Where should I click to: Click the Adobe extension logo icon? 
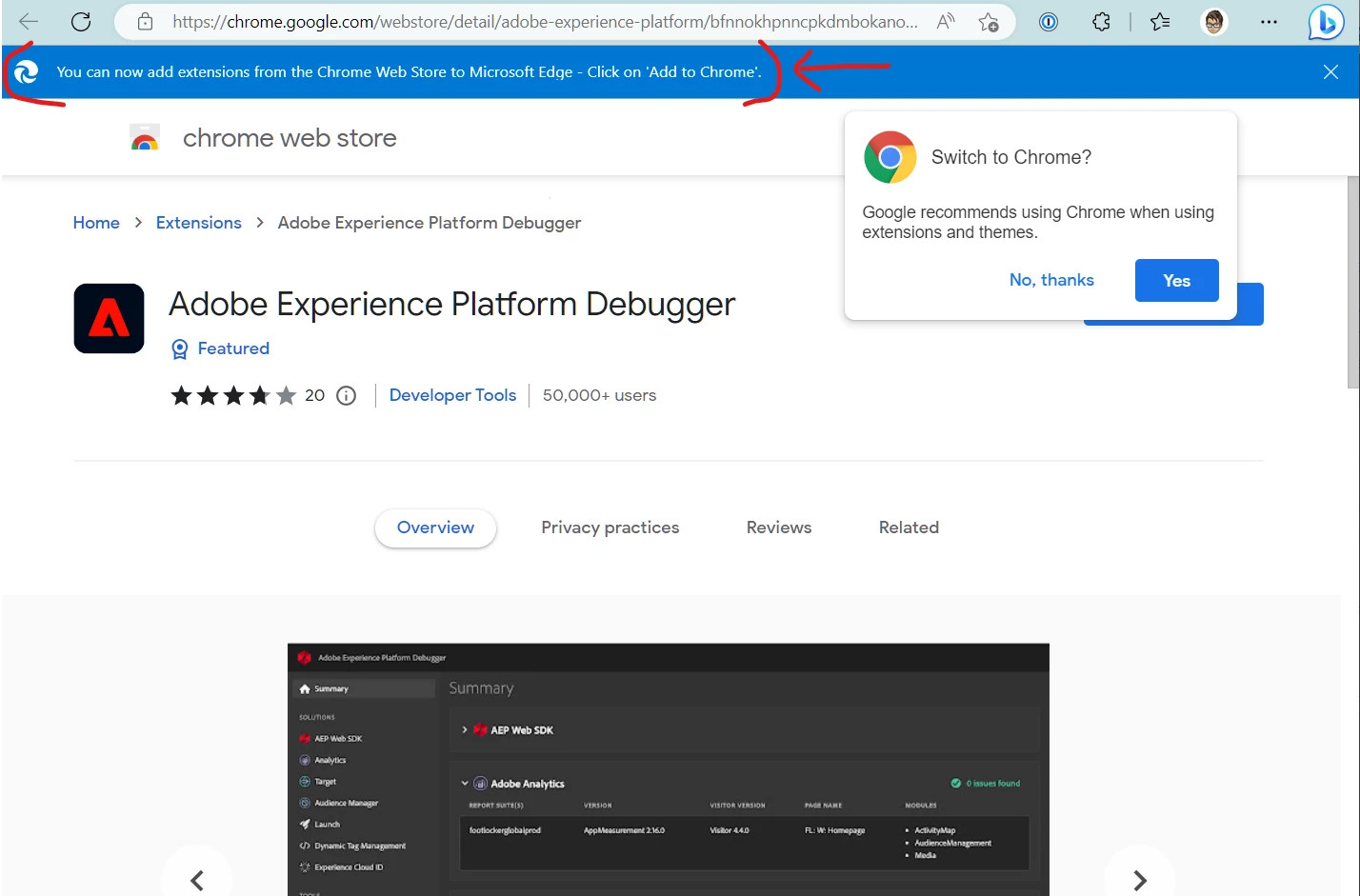(x=110, y=318)
